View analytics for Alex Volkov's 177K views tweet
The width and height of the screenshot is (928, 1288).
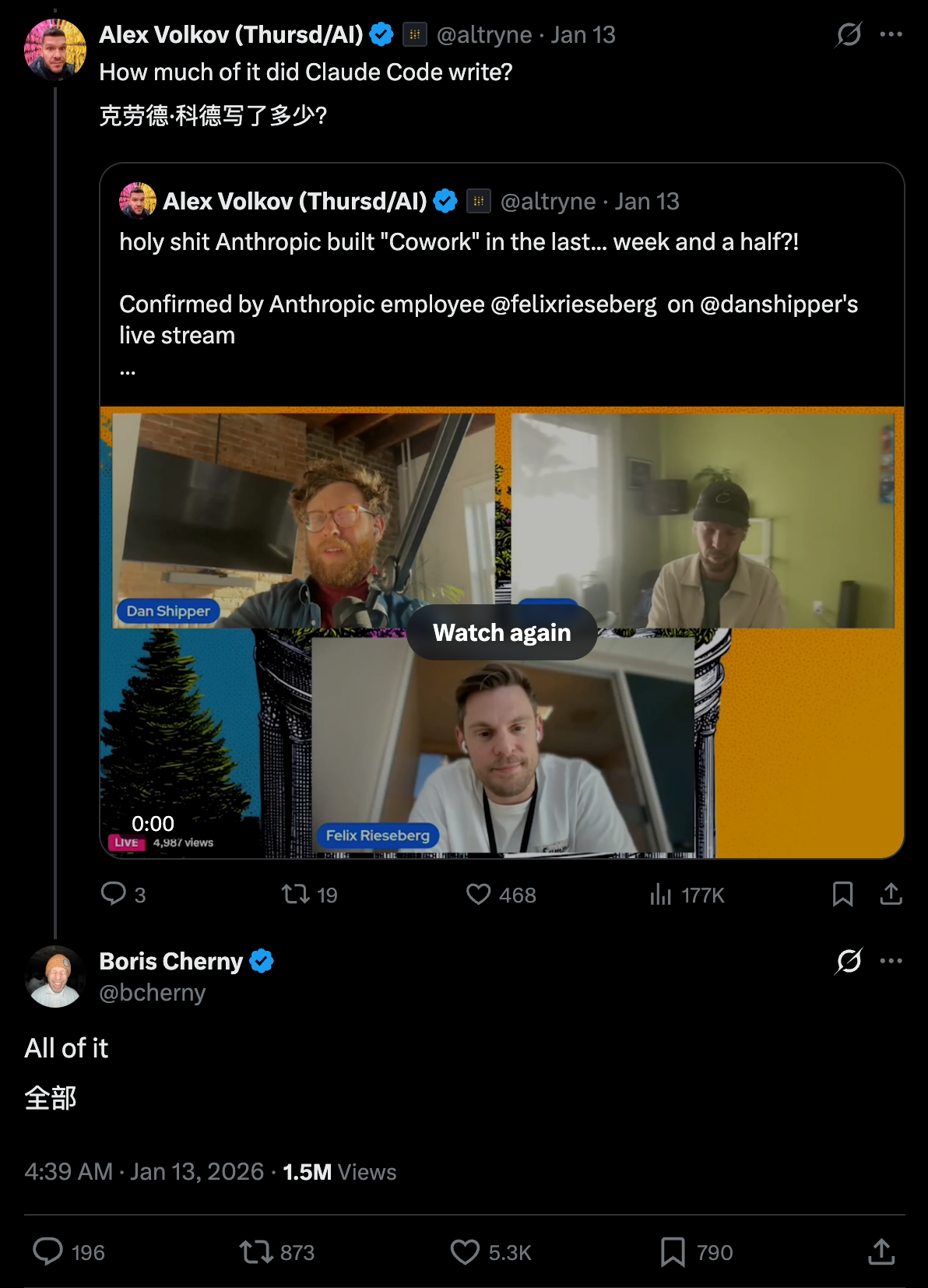[x=661, y=894]
